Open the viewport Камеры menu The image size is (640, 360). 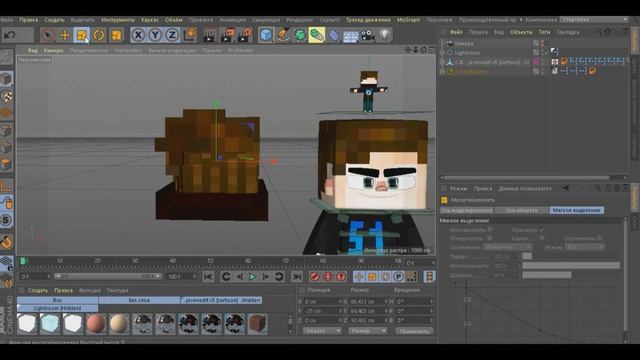[53, 51]
